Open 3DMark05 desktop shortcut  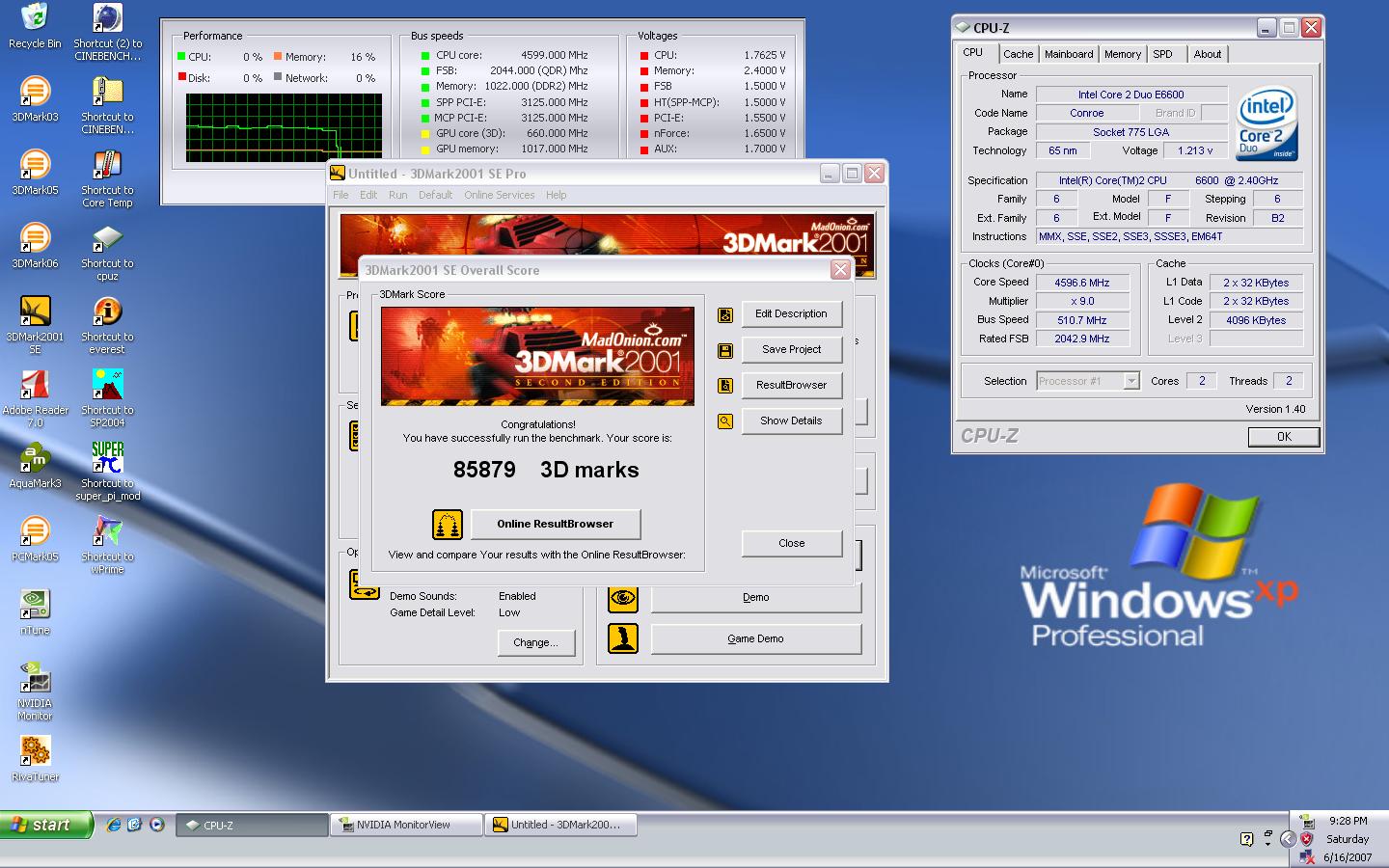35,173
